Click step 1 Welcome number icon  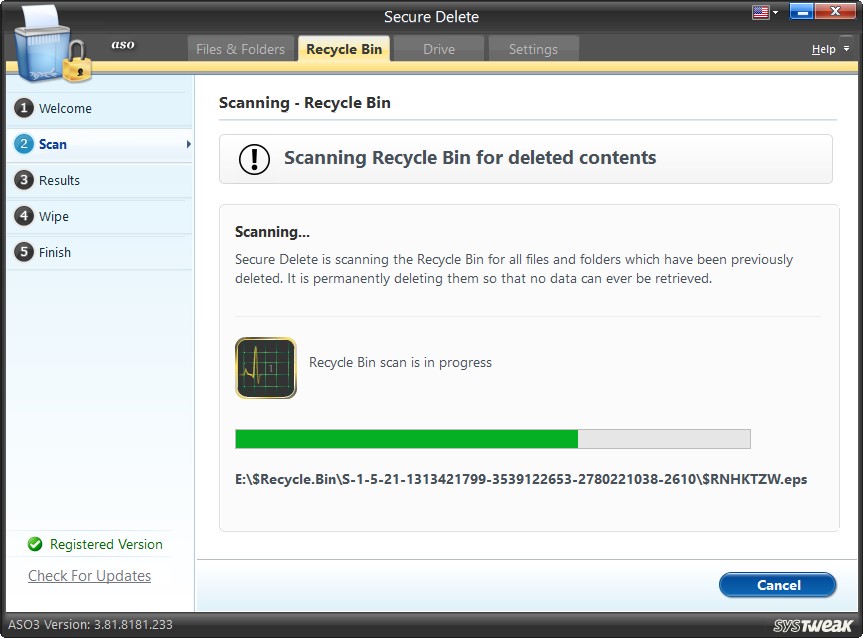click(x=24, y=108)
